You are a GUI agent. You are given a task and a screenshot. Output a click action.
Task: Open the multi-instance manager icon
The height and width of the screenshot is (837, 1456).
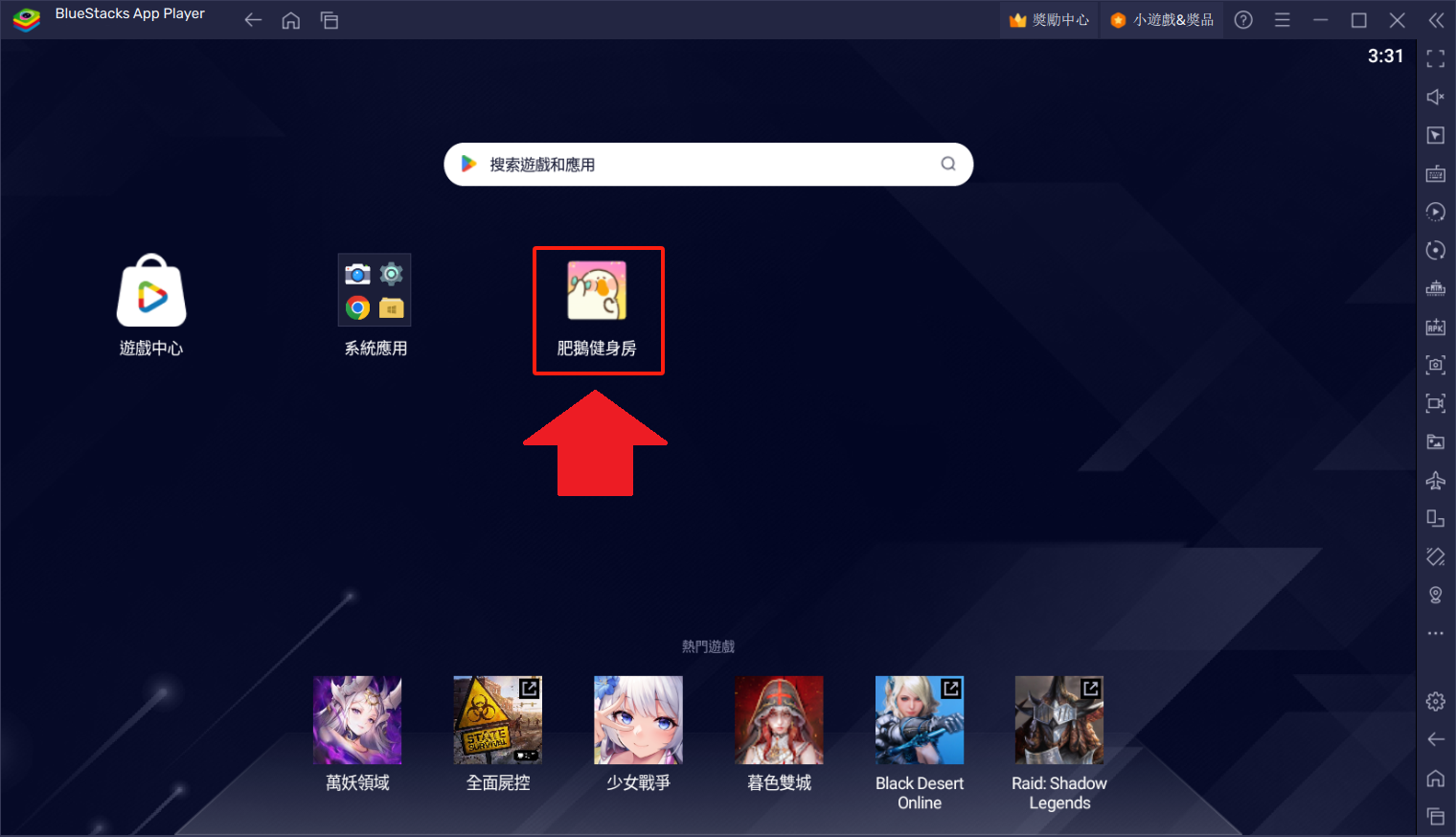coord(1435,288)
